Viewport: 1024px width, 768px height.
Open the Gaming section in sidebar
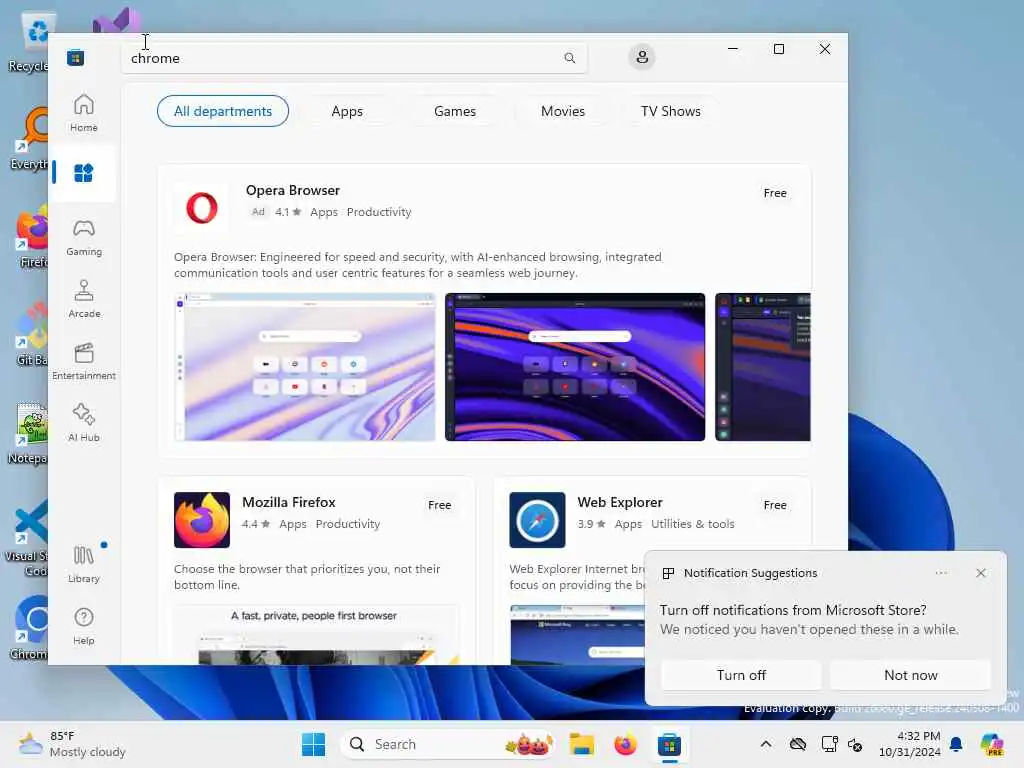pos(84,237)
